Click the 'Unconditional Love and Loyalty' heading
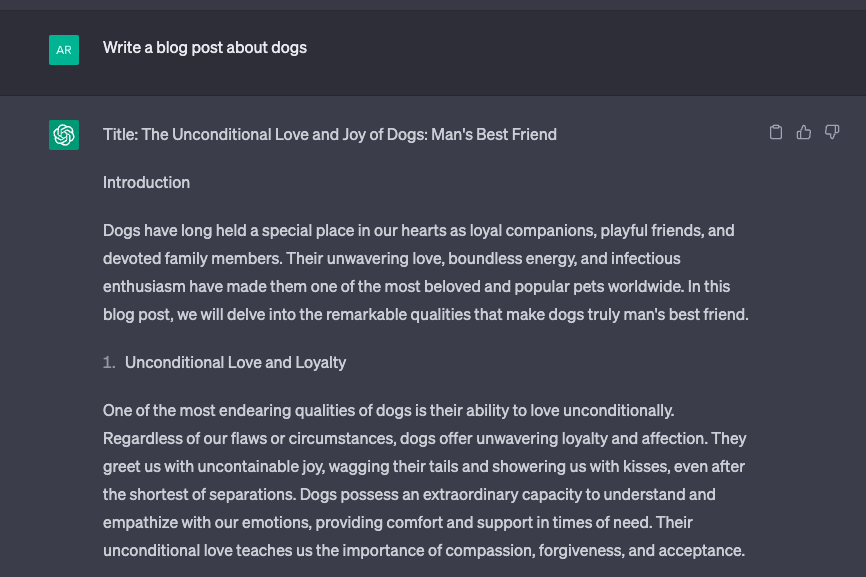Screen dimensions: 866x577 click(x=235, y=363)
